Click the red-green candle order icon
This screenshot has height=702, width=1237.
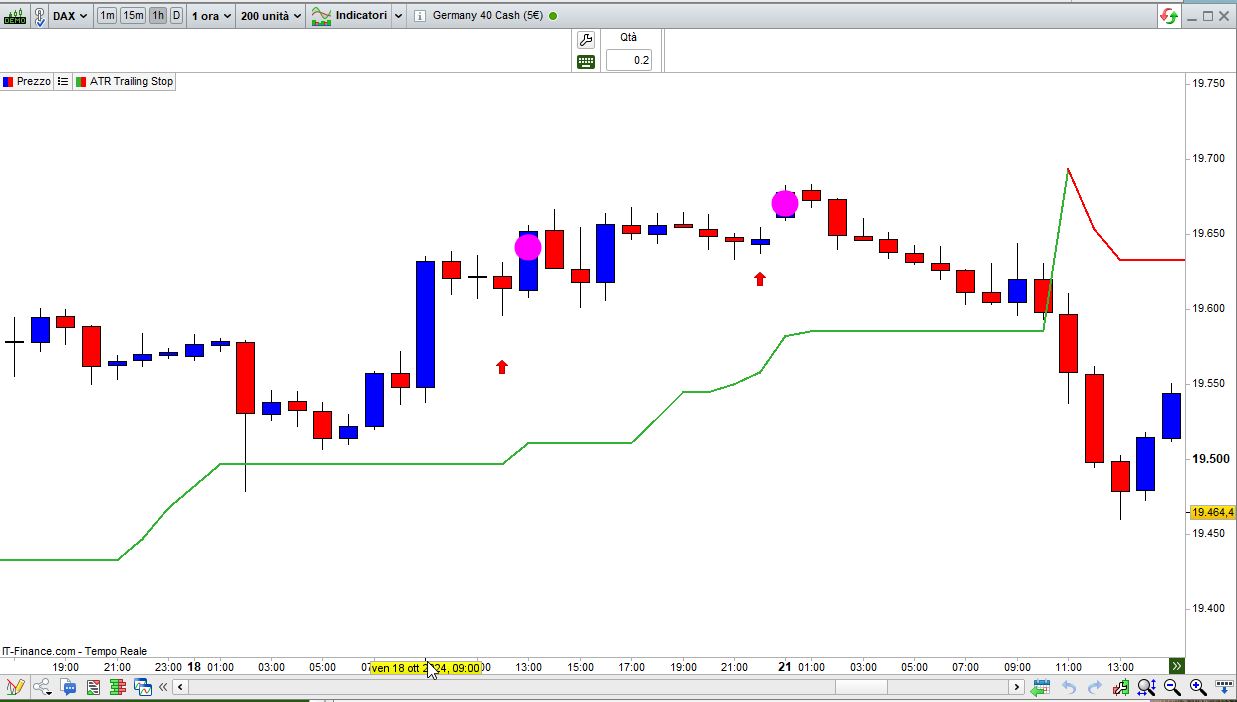[1121, 687]
